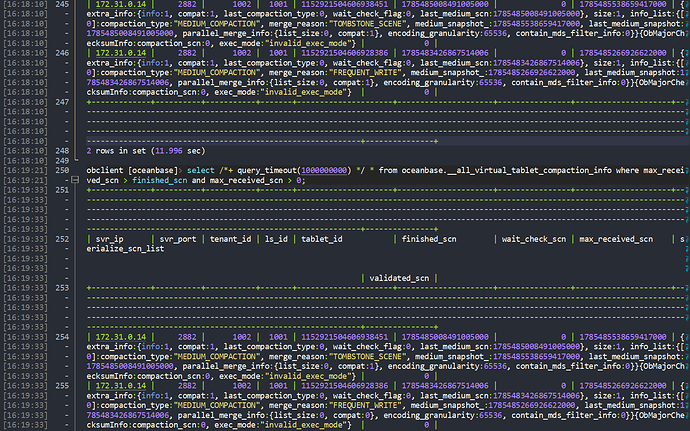
Task: Click IP 172.31.0.14 on line 245
Action: (x=121, y=4)
